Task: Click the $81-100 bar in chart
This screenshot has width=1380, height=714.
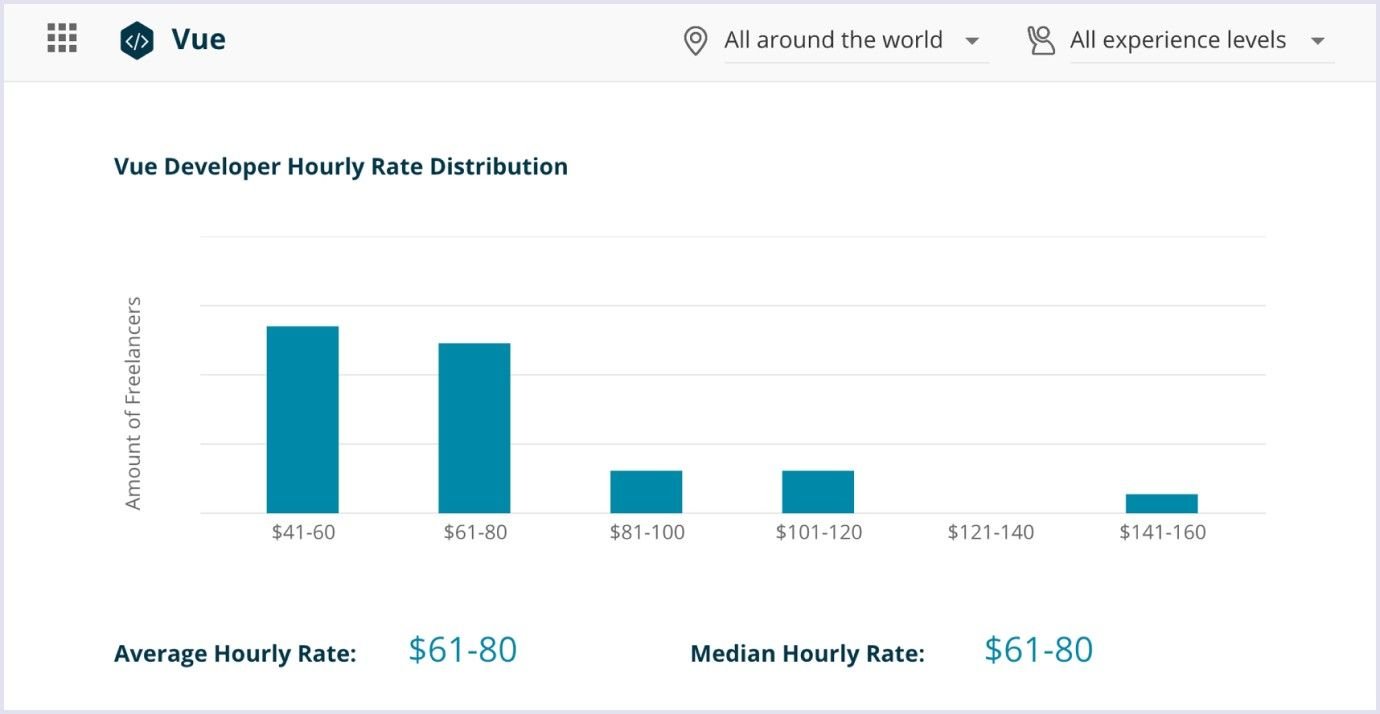Action: pyautogui.click(x=646, y=492)
